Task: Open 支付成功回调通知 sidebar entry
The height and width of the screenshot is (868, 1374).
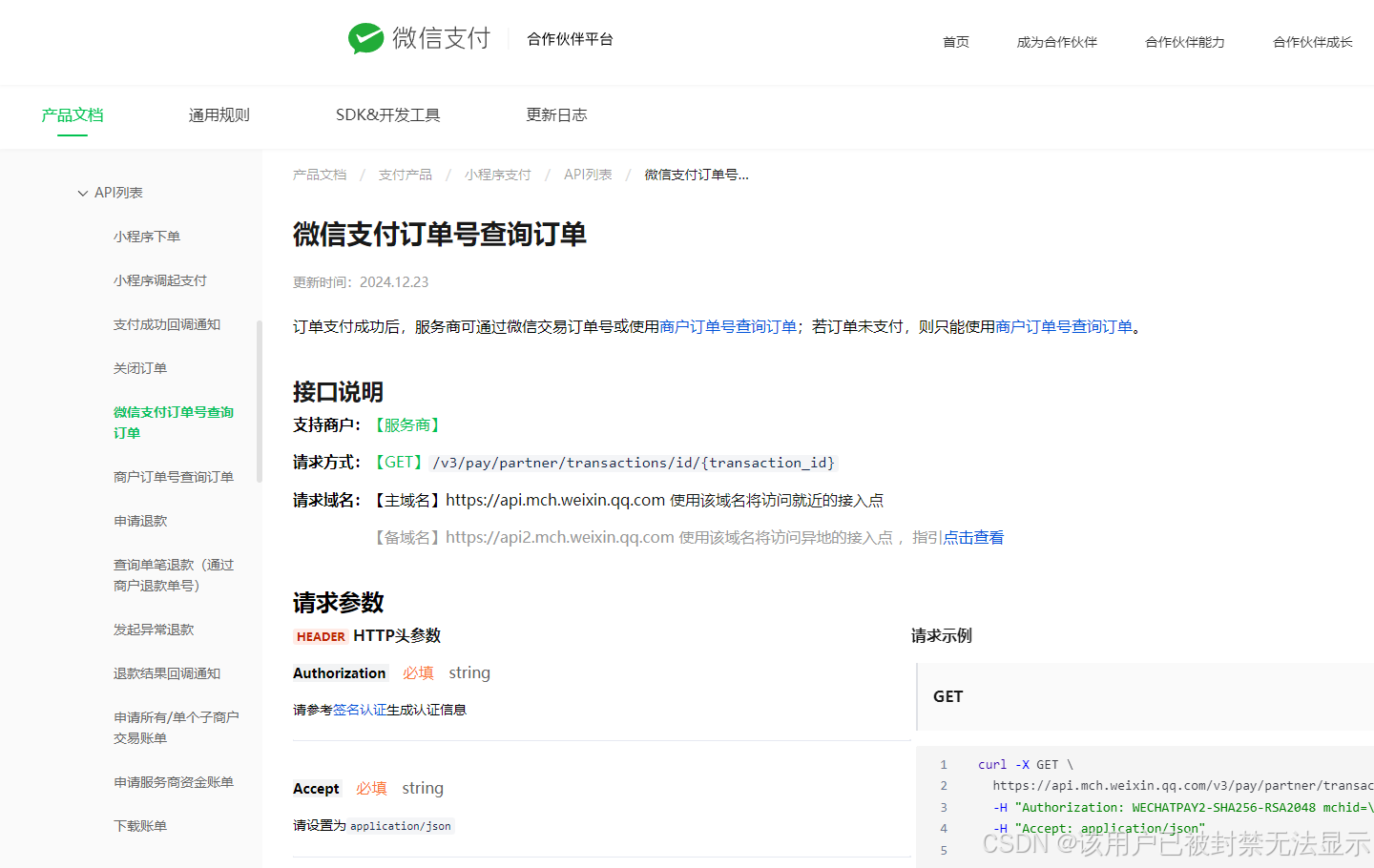Action: point(167,324)
